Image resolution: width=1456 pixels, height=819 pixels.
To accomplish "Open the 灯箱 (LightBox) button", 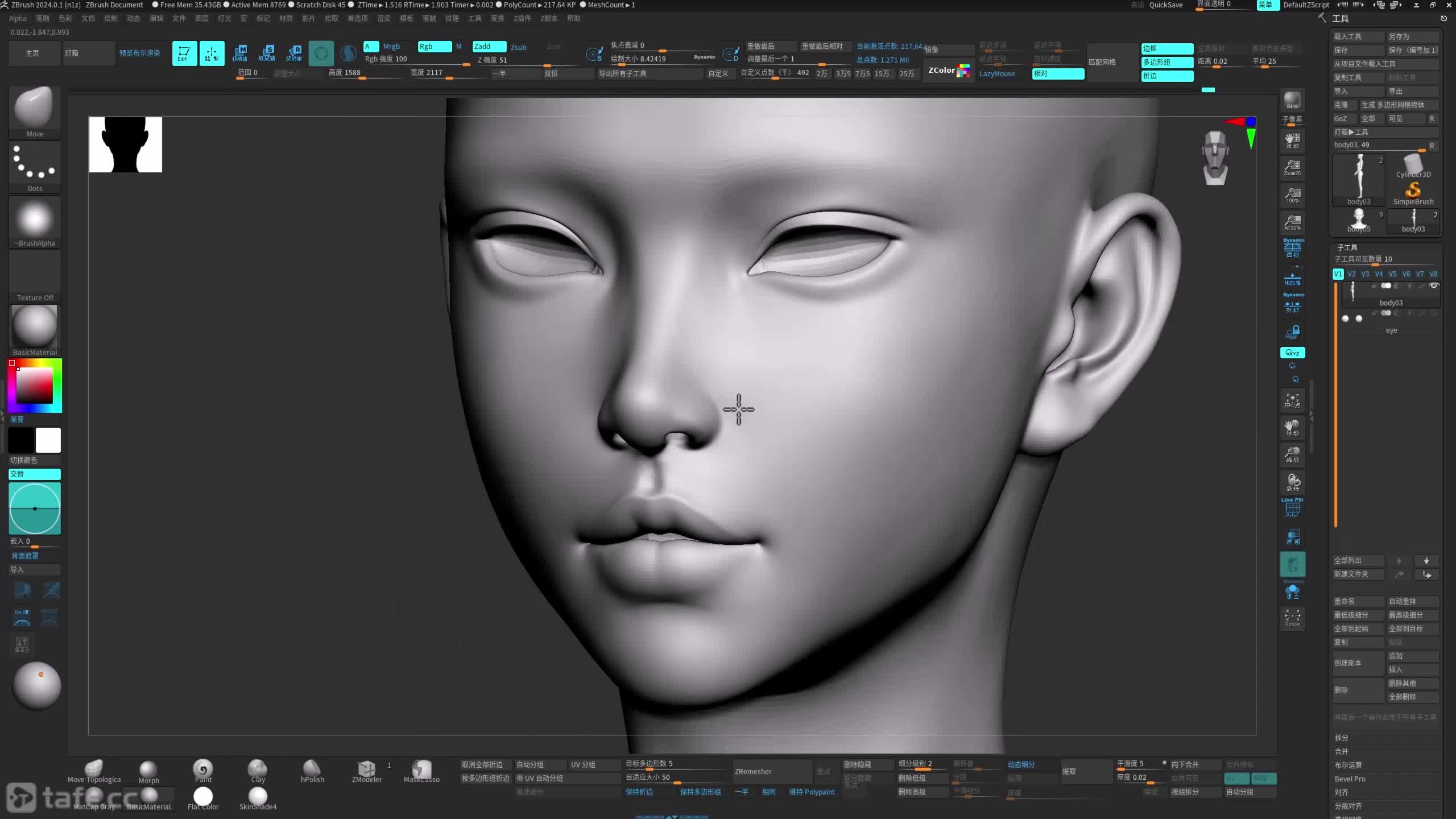I will 89,53.
